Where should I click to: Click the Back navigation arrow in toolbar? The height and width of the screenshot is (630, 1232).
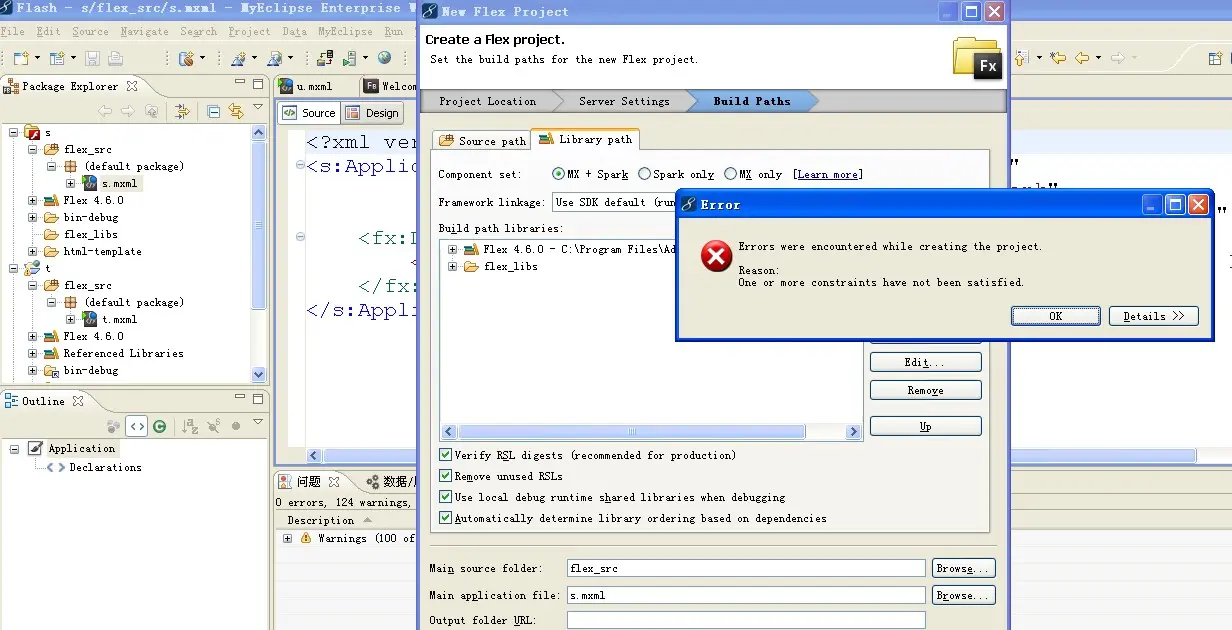1082,59
